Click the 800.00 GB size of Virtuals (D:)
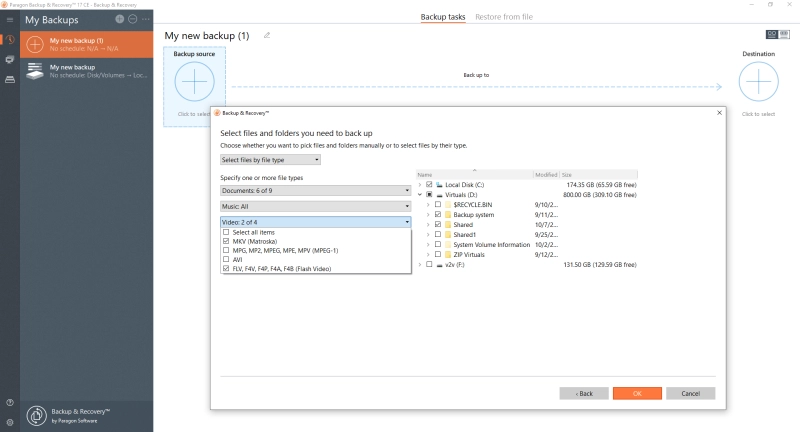The height and width of the screenshot is (432, 800). [599, 195]
